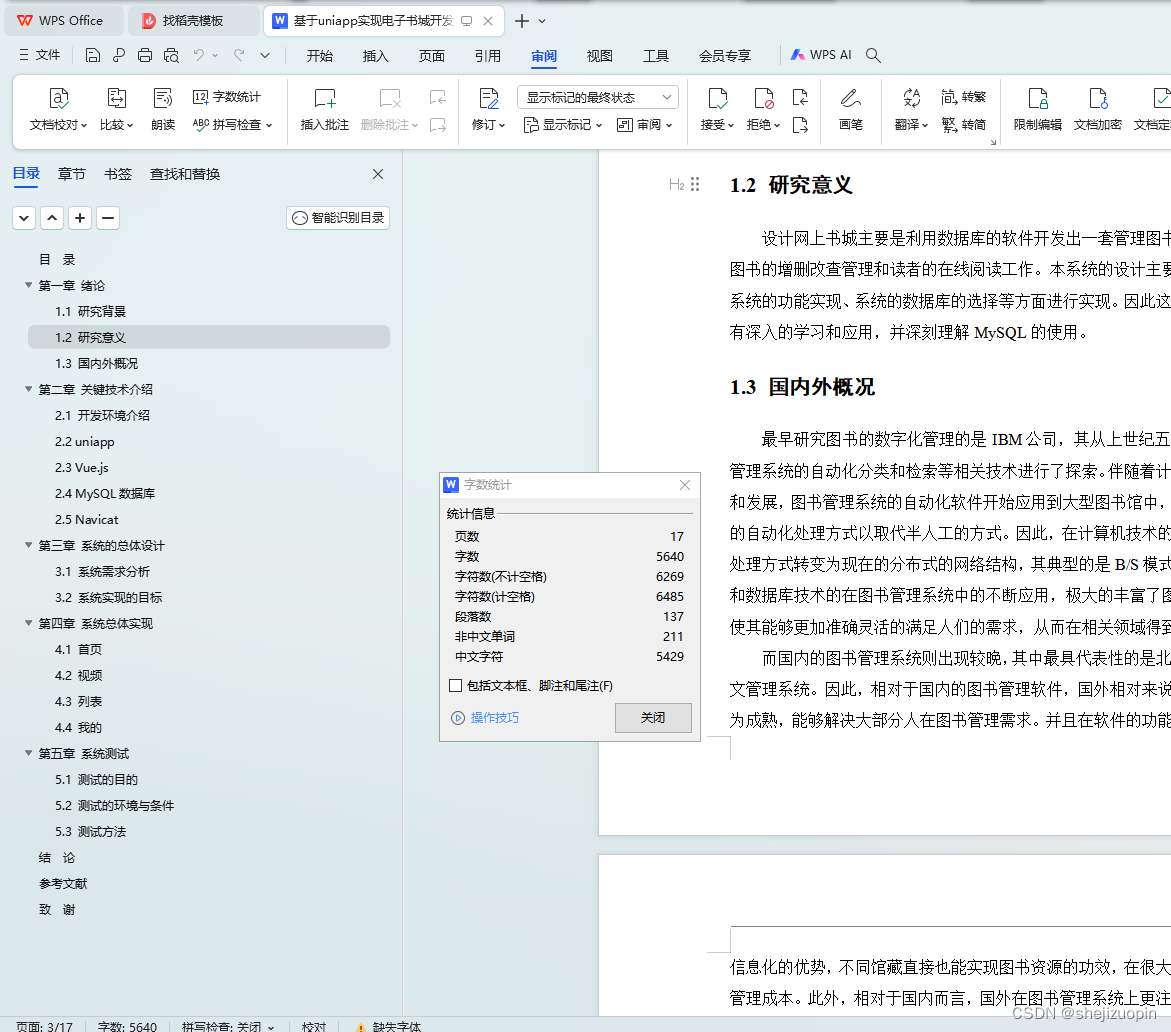
Task: Collapse 第四章 系统总体实现 node
Action: [x=28, y=623]
